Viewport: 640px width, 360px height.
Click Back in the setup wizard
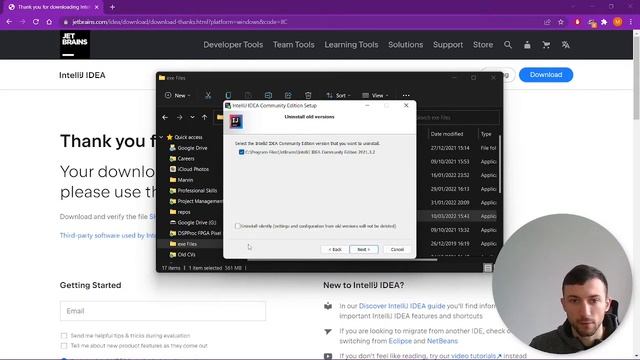pos(335,249)
